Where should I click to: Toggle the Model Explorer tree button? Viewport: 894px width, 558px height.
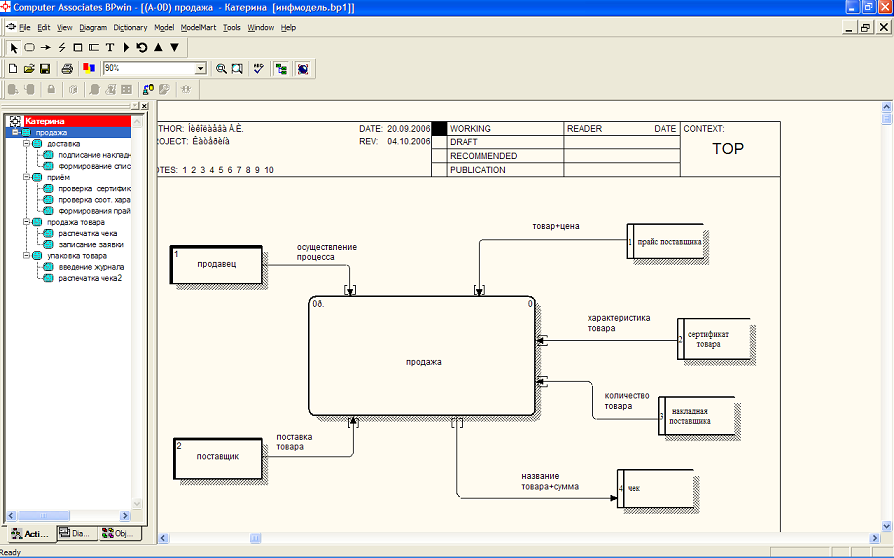pyautogui.click(x=281, y=68)
